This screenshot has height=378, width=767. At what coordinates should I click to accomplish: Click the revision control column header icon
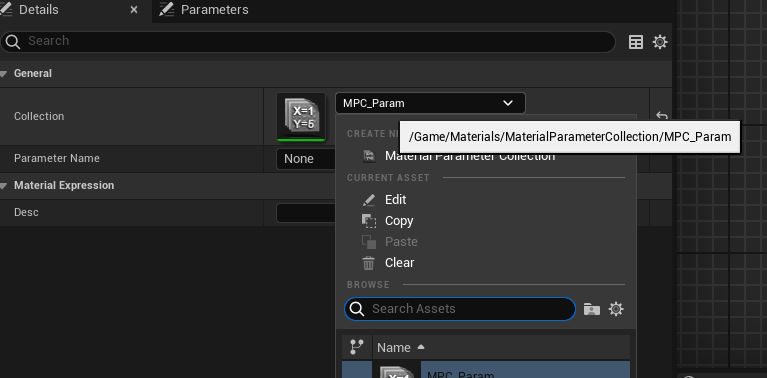pyautogui.click(x=357, y=347)
